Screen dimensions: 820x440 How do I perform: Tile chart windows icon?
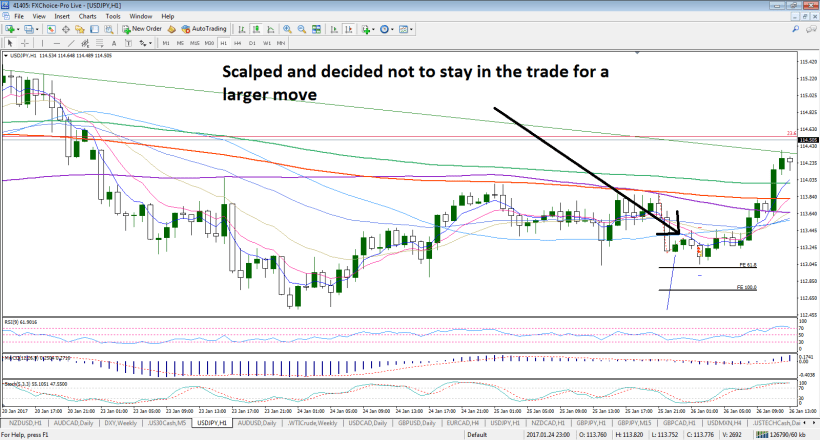[x=316, y=29]
